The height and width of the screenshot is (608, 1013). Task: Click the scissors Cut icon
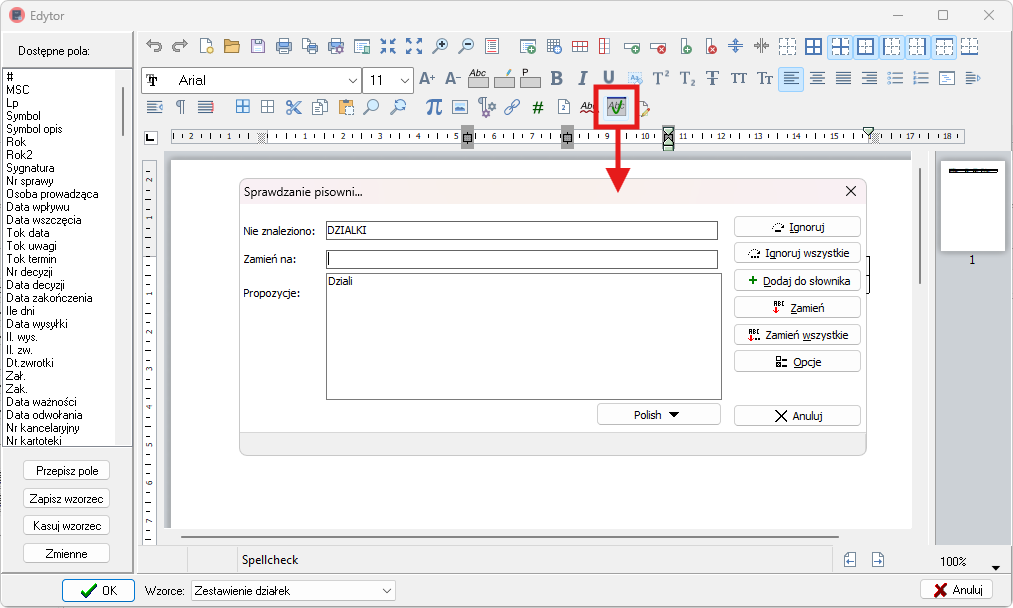[x=293, y=107]
